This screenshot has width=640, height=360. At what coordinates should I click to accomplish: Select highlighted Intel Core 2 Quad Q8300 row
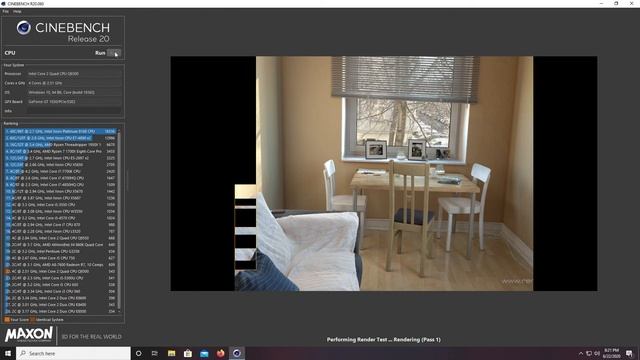click(x=60, y=271)
